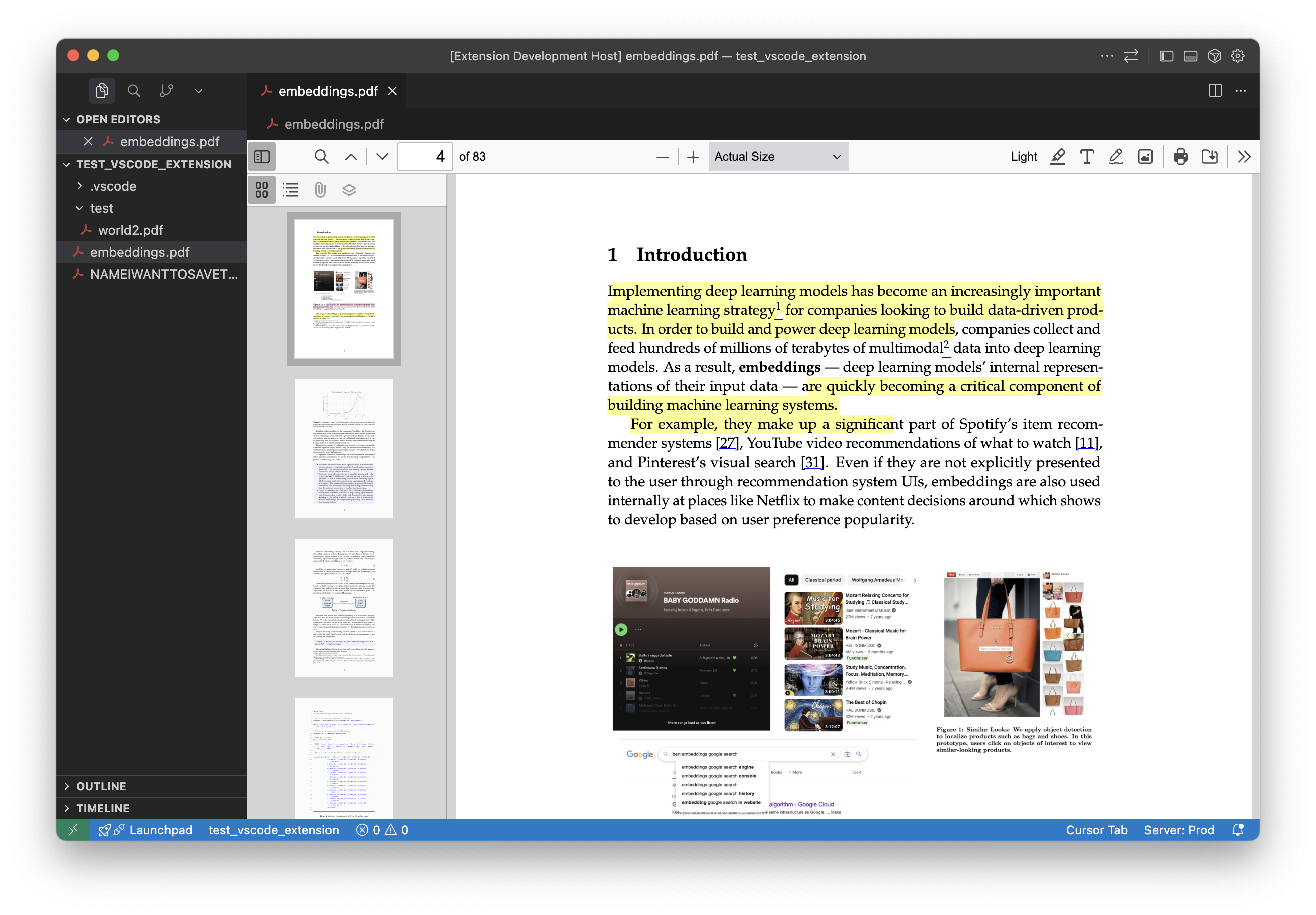1316x915 pixels.
Task: Follow the citation link [27]
Action: (x=727, y=443)
